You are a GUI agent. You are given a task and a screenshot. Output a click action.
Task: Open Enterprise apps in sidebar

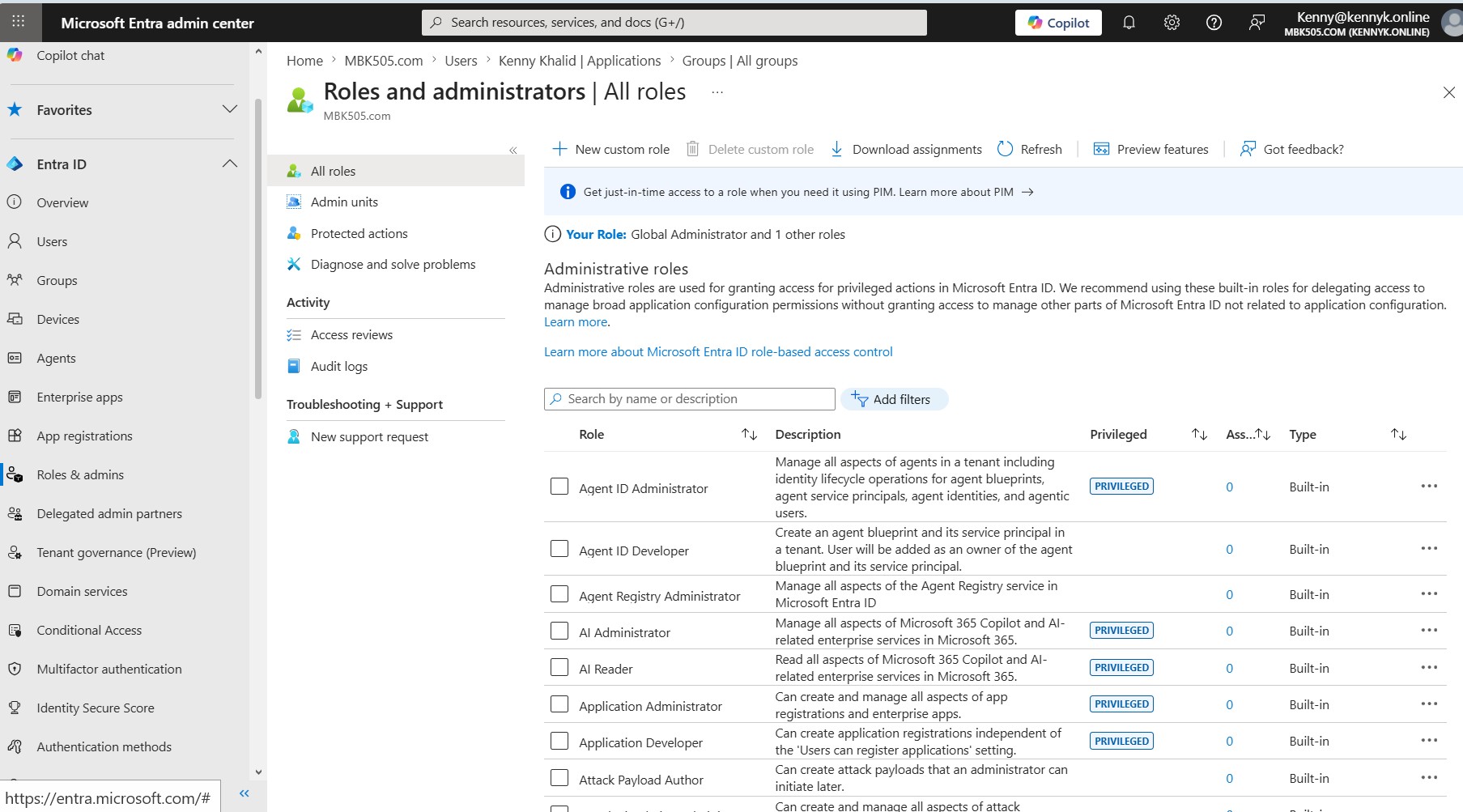coord(79,397)
